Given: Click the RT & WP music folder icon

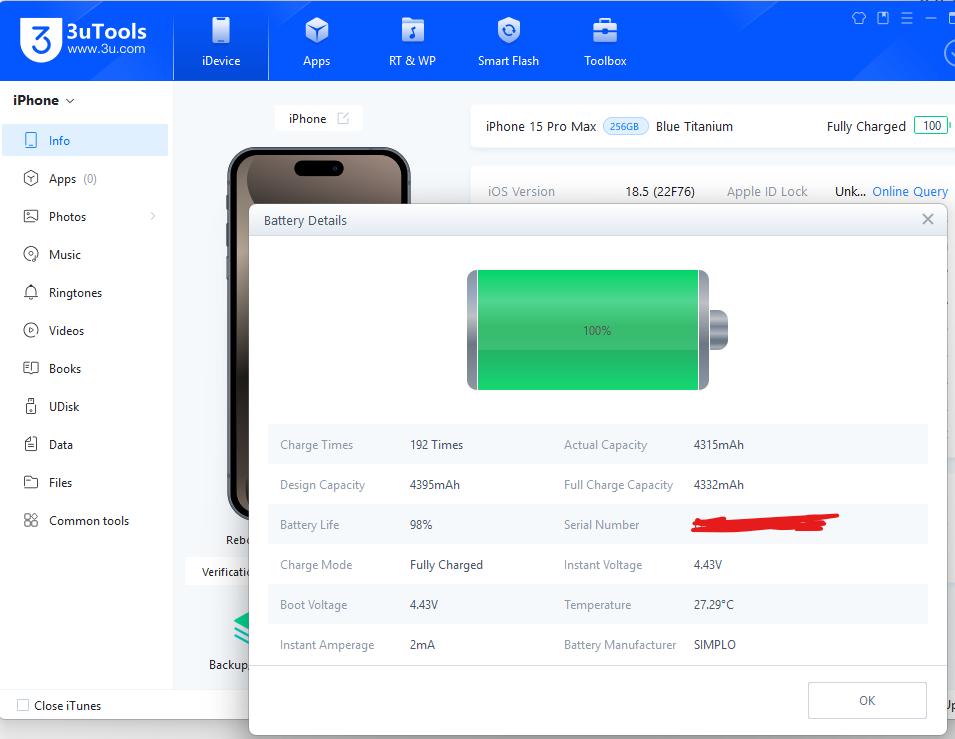Looking at the screenshot, I should coord(412,30).
